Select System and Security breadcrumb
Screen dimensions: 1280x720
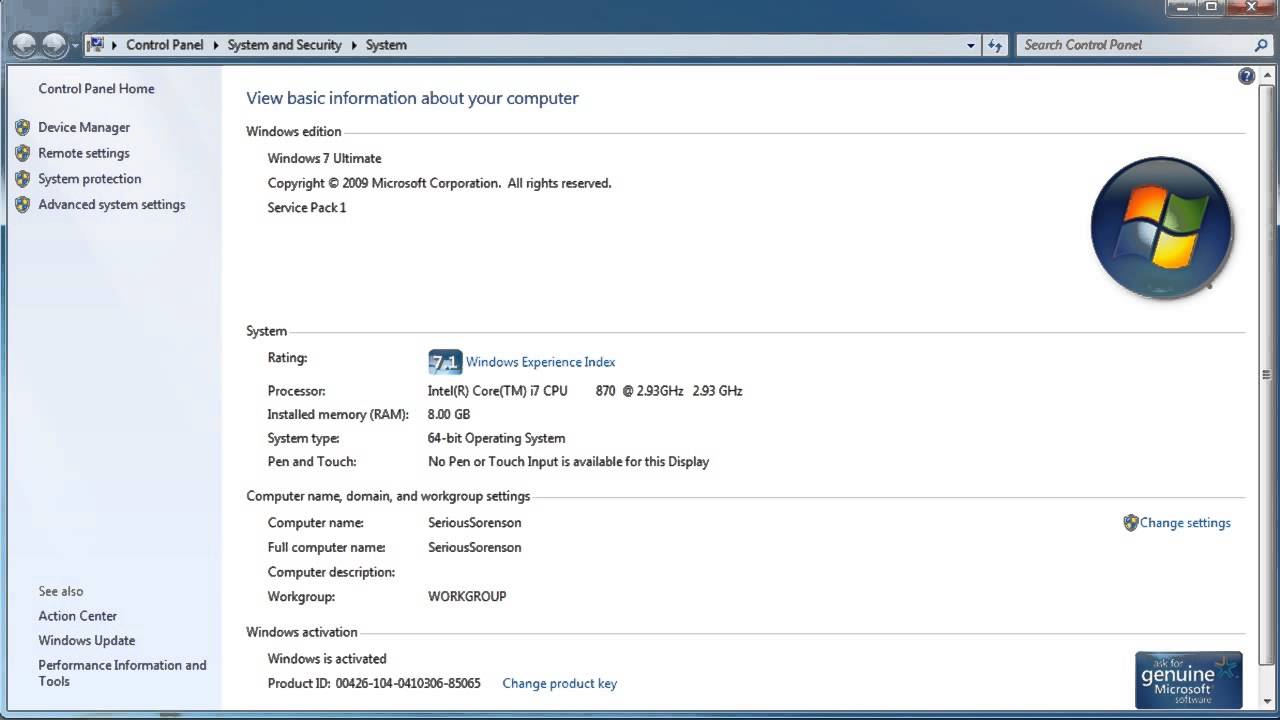[284, 45]
